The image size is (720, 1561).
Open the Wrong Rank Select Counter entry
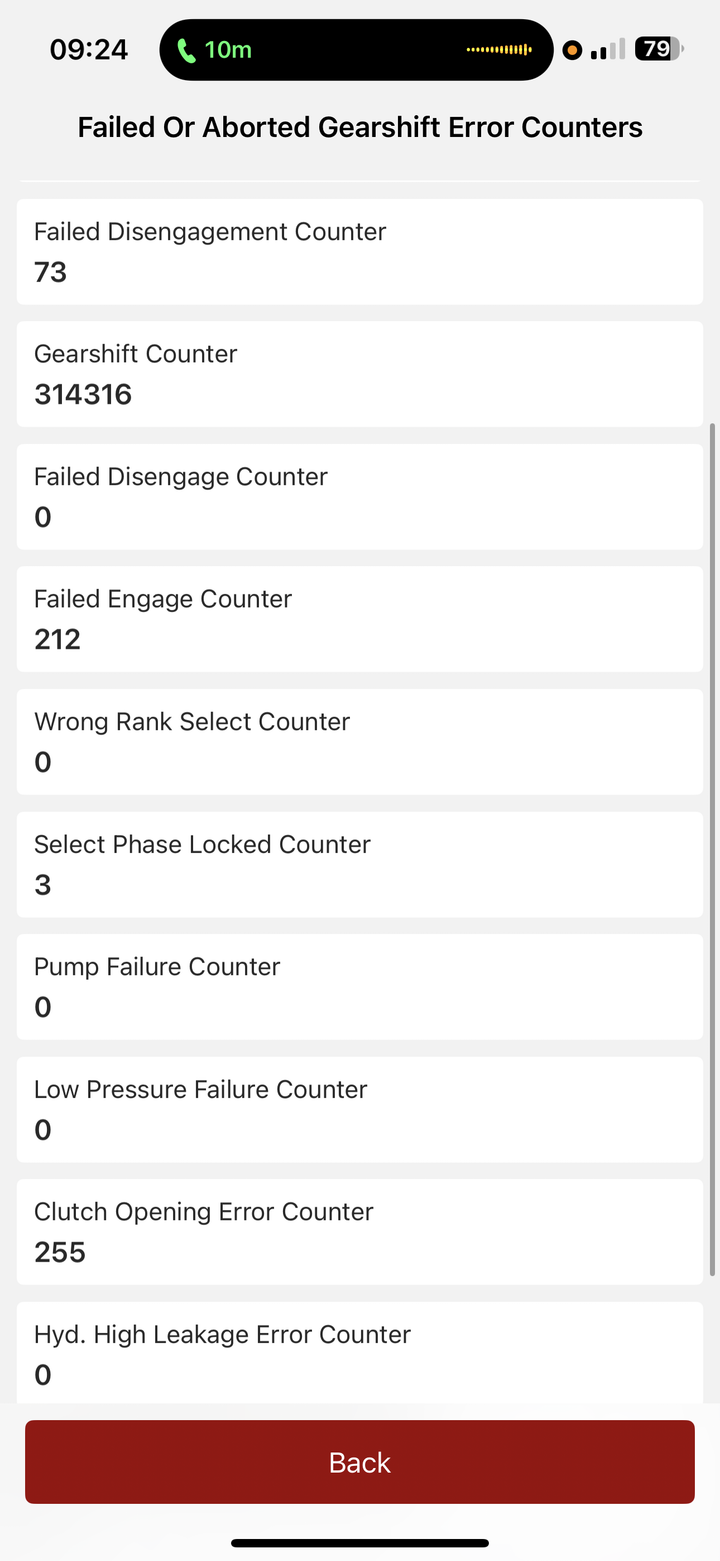pyautogui.click(x=360, y=742)
